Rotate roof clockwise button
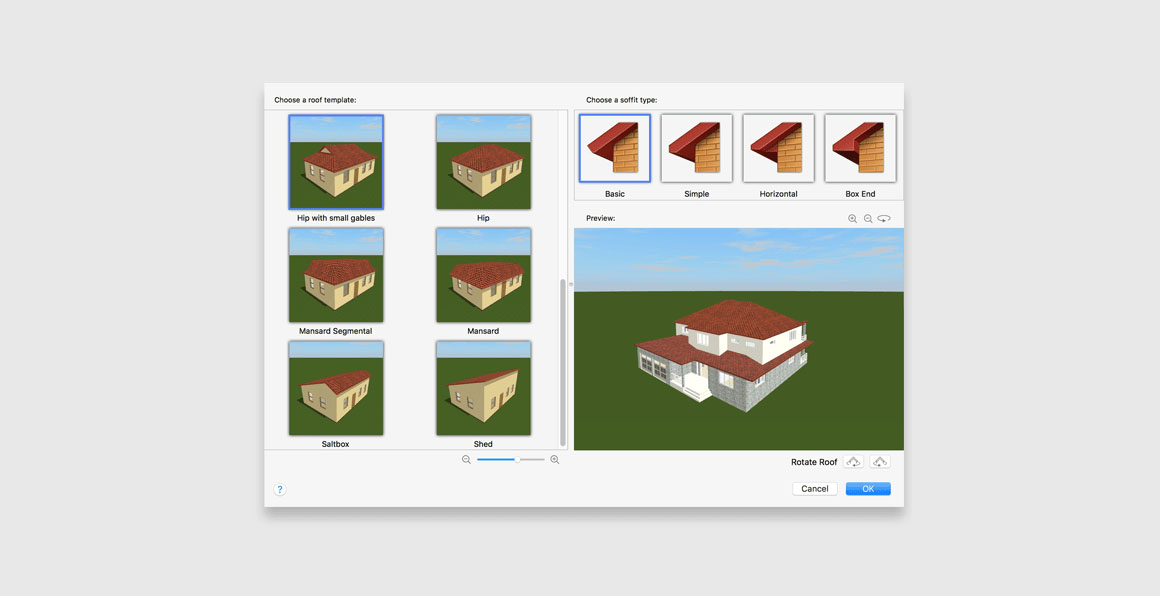Image resolution: width=1160 pixels, height=596 pixels. pos(880,461)
